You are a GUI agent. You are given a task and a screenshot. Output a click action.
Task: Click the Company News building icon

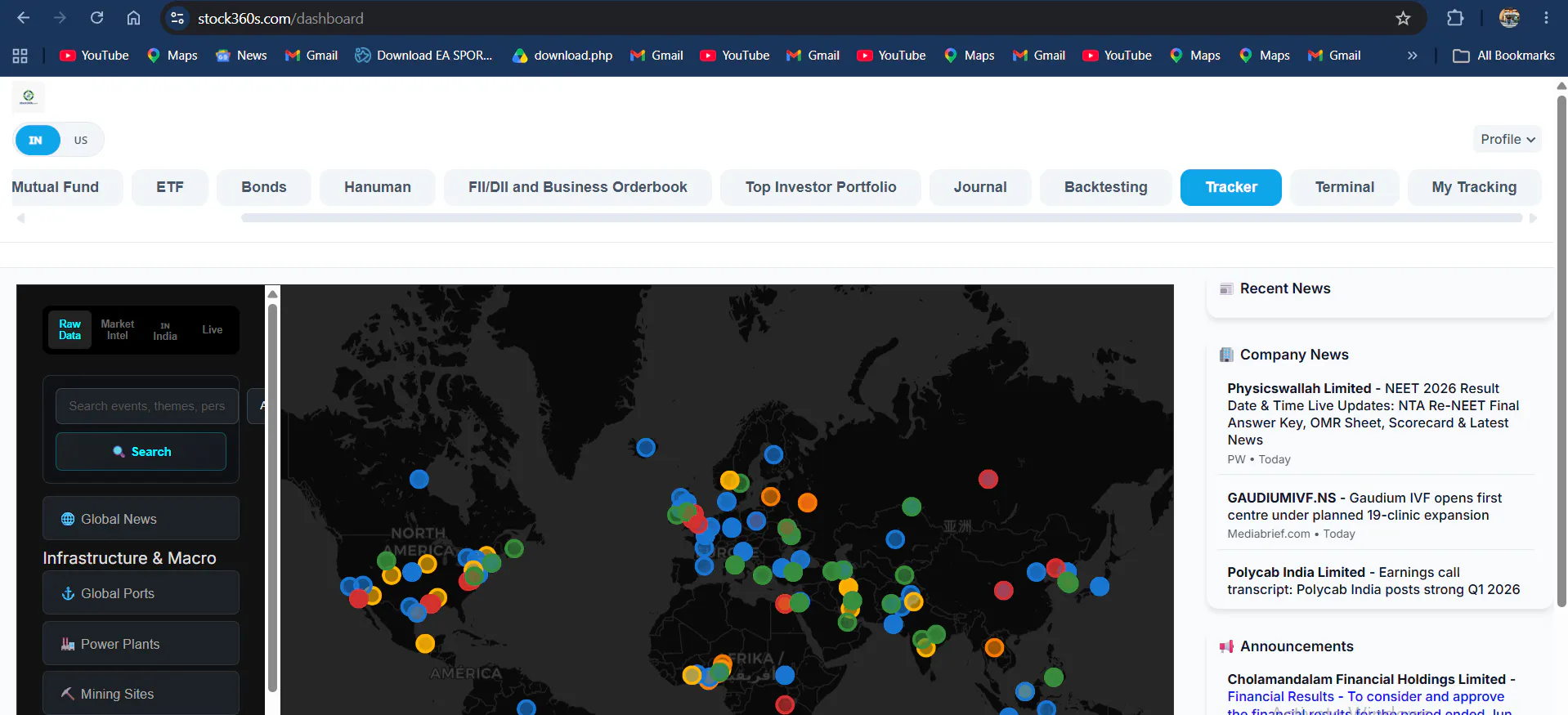point(1226,355)
